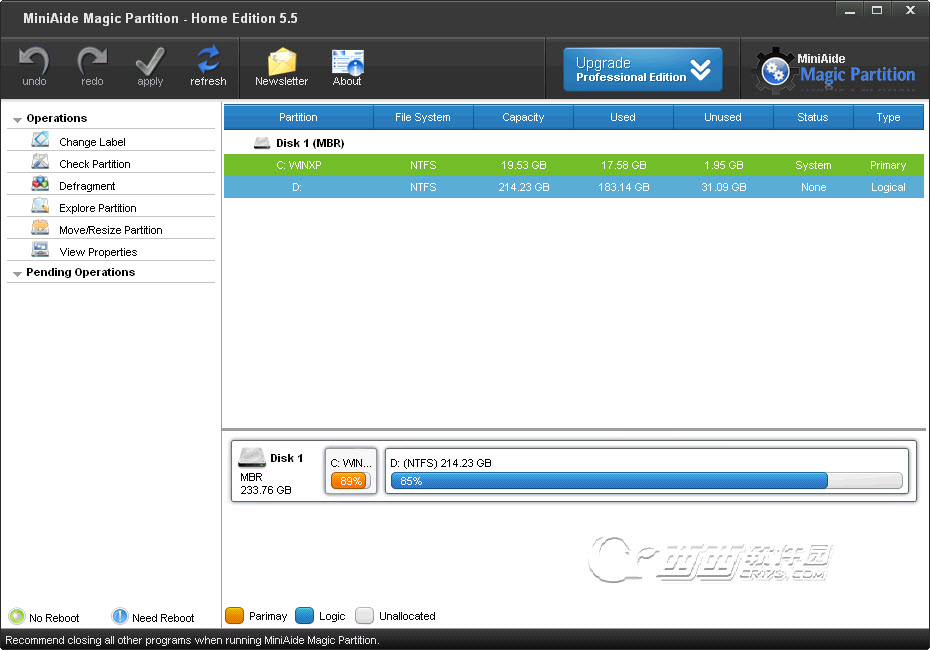
Task: Select the C: WIN... block in disk map
Action: tap(351, 471)
